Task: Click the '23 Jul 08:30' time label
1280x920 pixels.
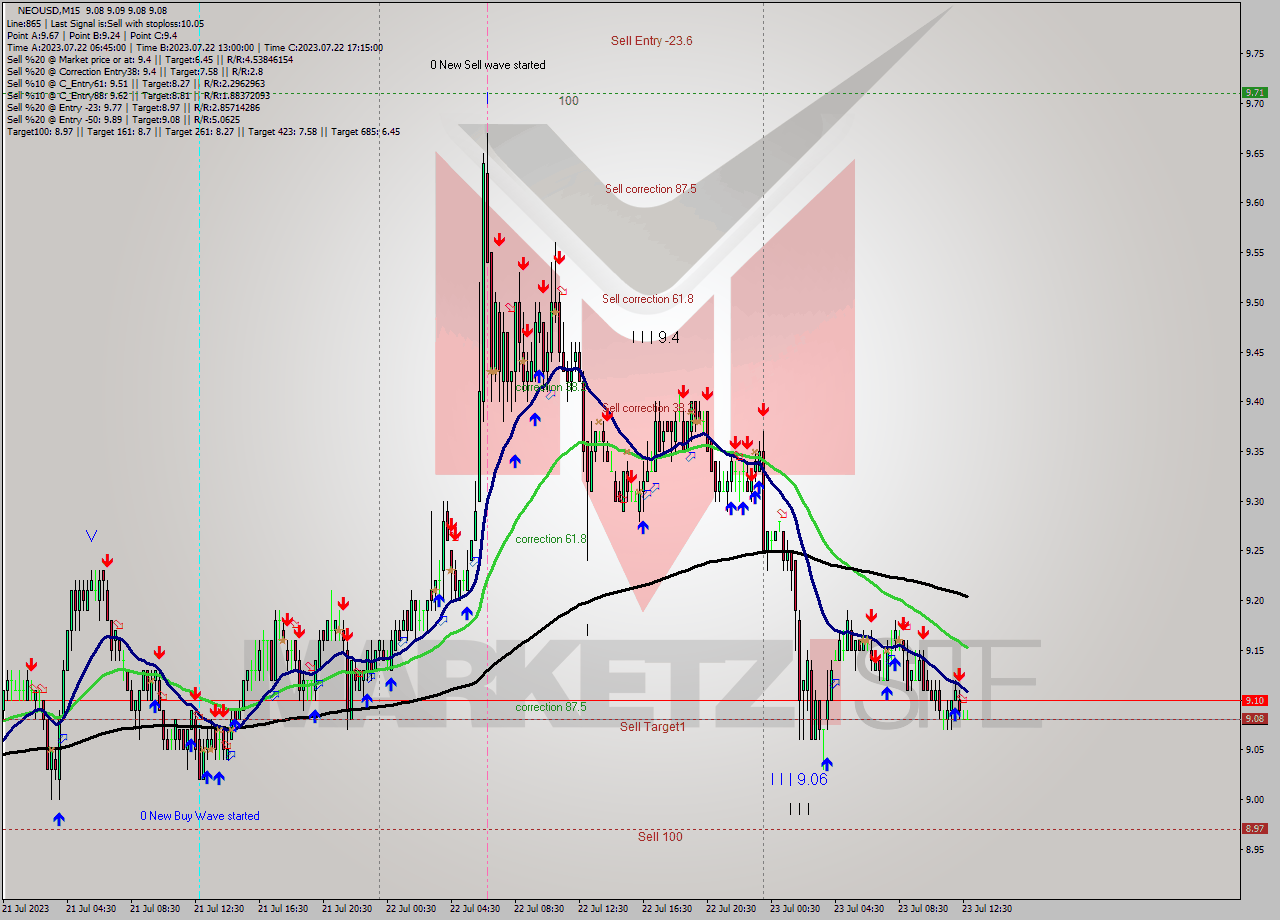Action: pyautogui.click(x=923, y=909)
